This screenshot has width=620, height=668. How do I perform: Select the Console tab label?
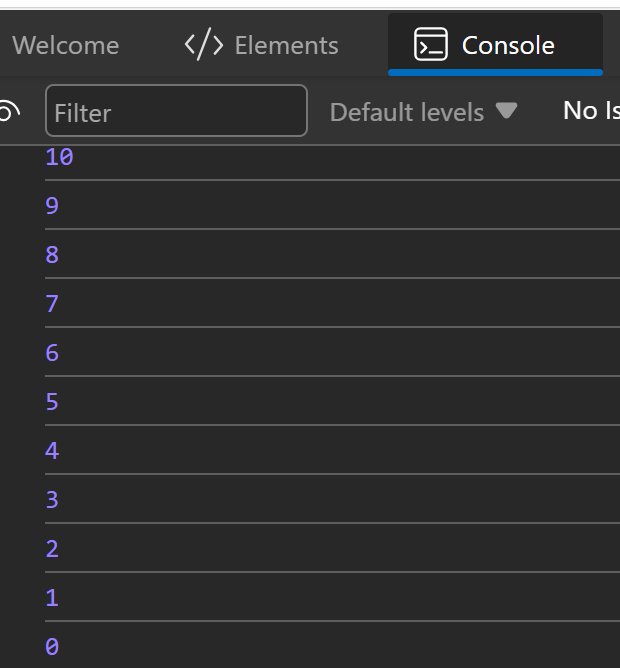coord(508,45)
